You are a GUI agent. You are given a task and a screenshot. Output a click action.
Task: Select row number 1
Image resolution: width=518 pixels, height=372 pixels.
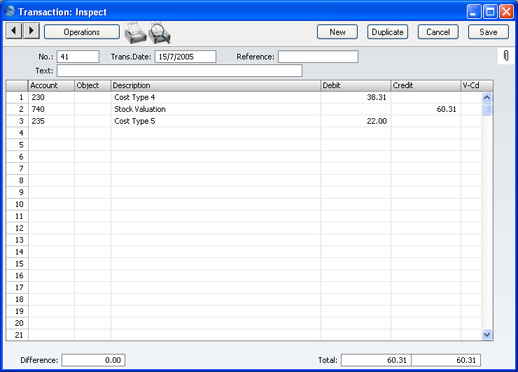point(17,97)
